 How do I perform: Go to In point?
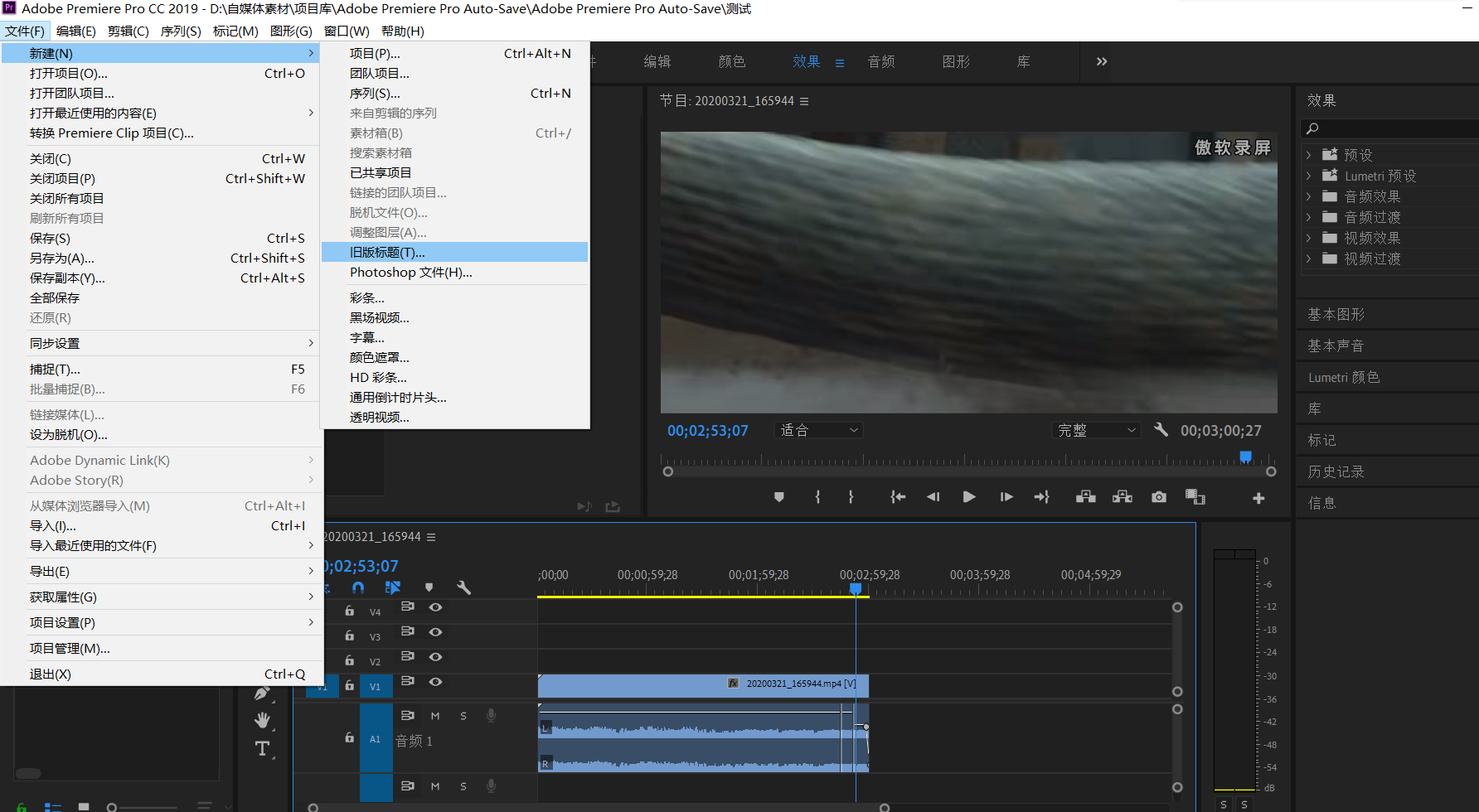898,497
